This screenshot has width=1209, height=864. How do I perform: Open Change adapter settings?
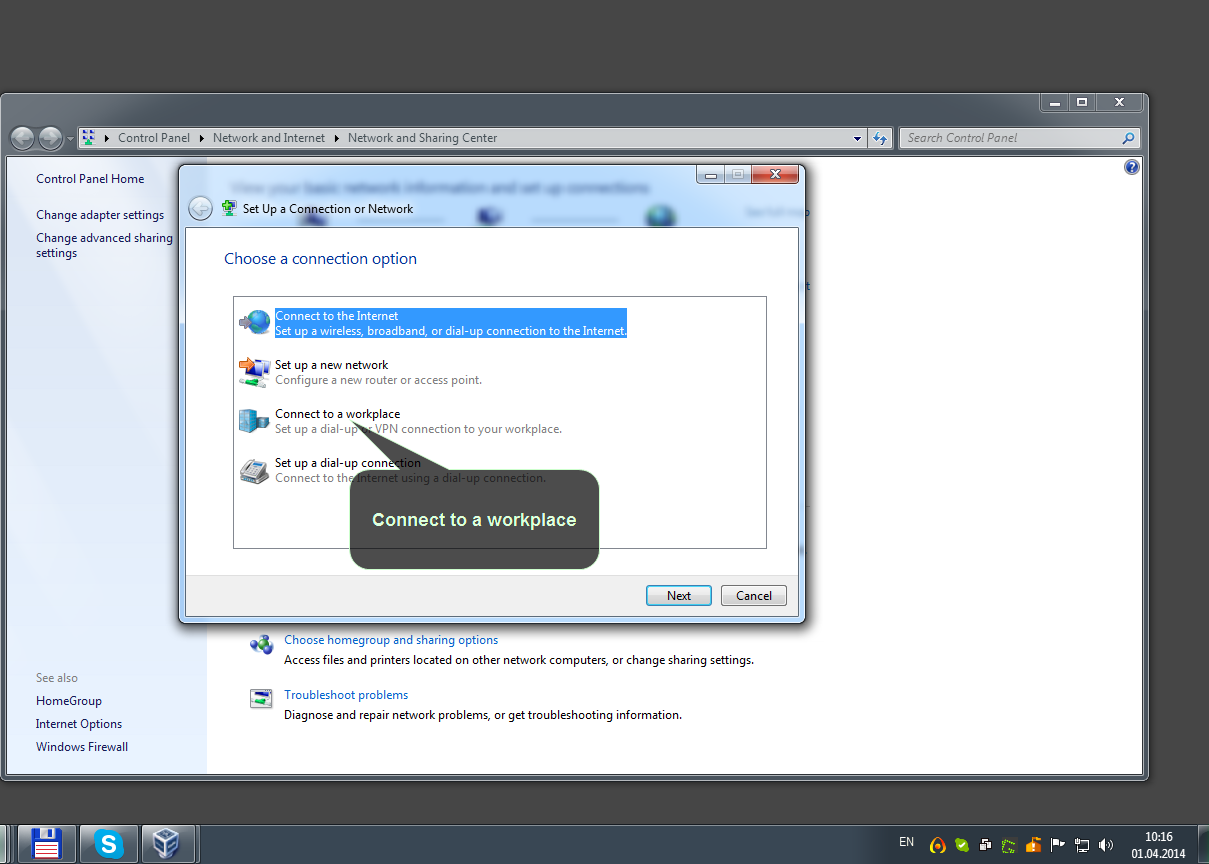(x=100, y=215)
